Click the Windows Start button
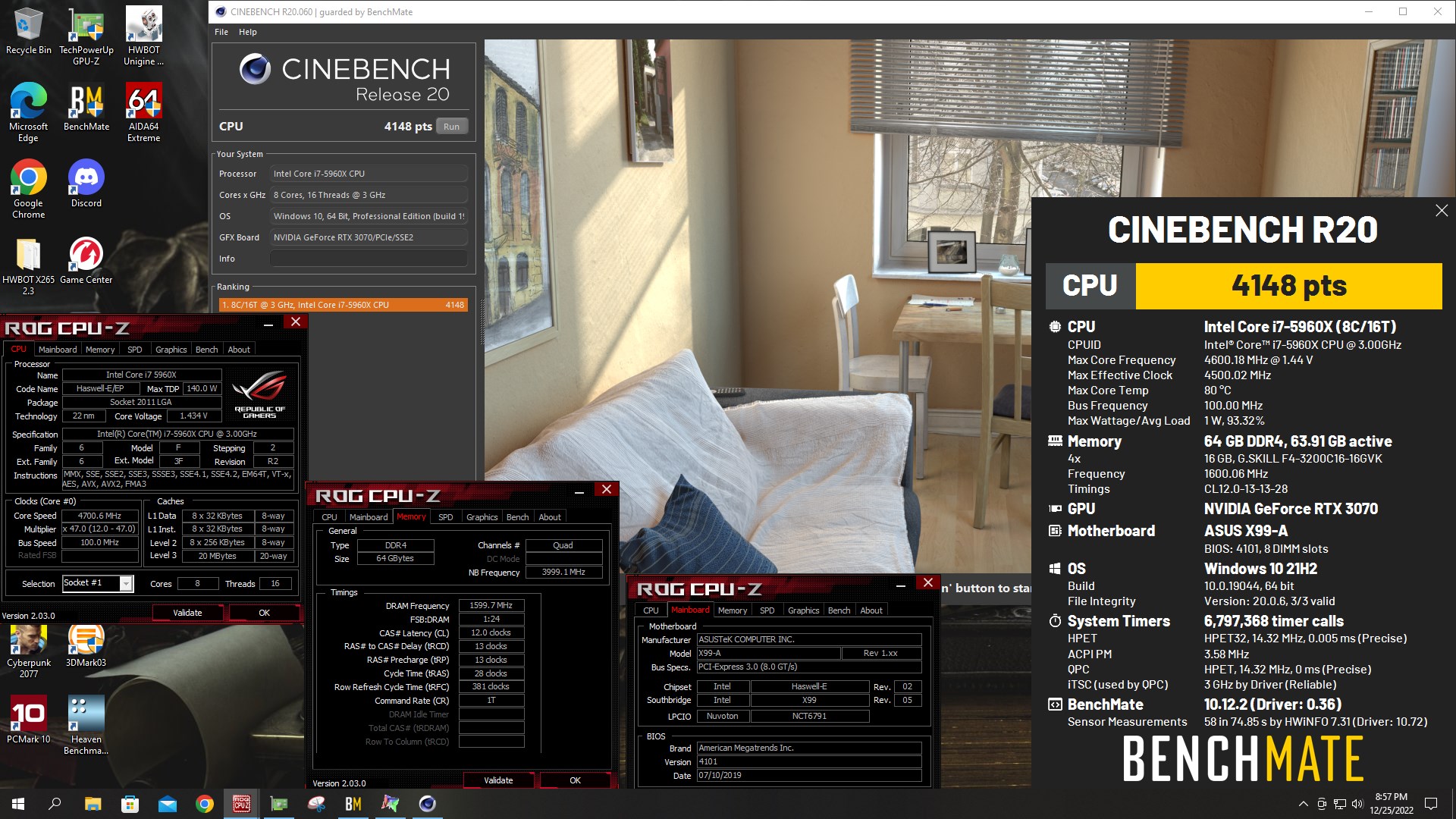This screenshot has height=819, width=1456. tap(18, 804)
